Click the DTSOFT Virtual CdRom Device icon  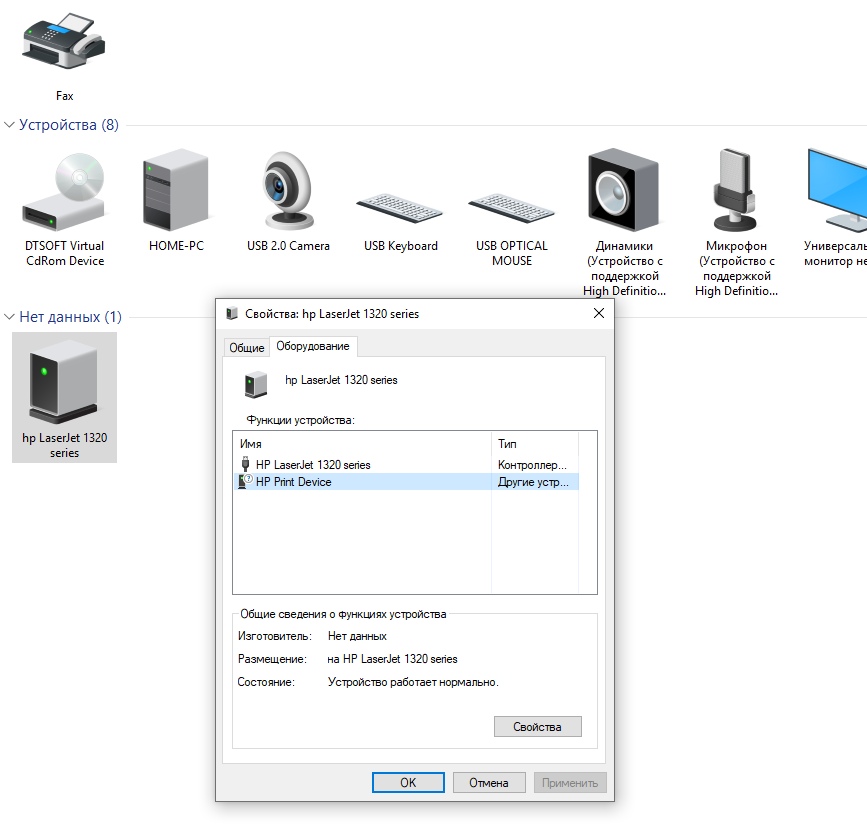64,192
